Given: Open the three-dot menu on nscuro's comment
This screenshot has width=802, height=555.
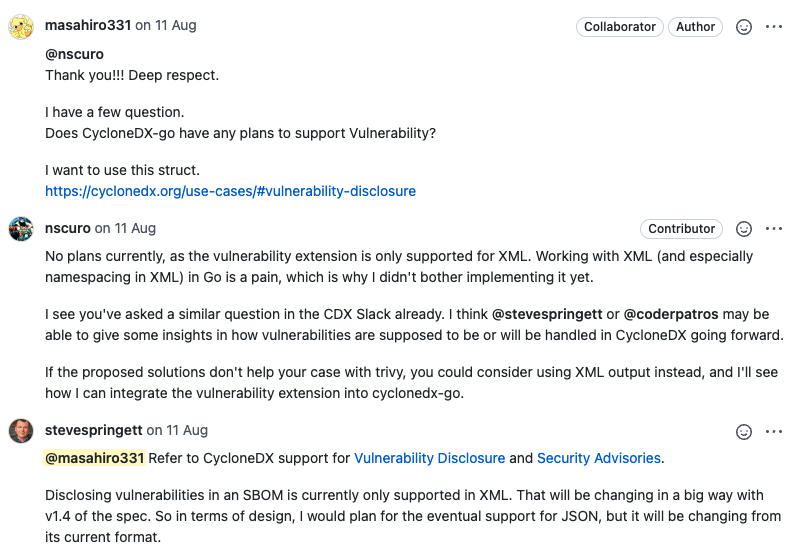Looking at the screenshot, I should 773,229.
